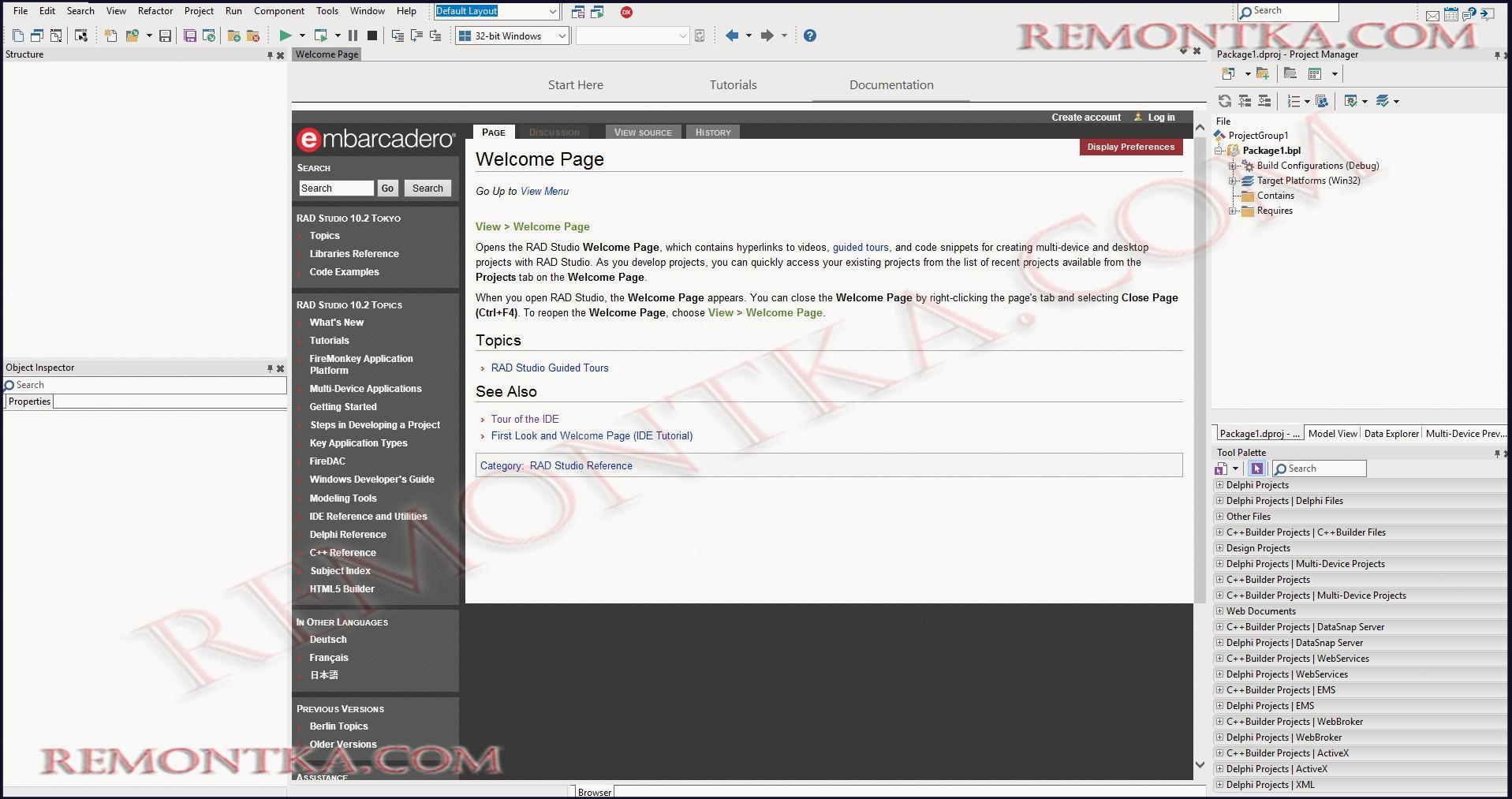Click the Forward navigation arrow
The width and height of the screenshot is (1512, 799).
coord(767,35)
